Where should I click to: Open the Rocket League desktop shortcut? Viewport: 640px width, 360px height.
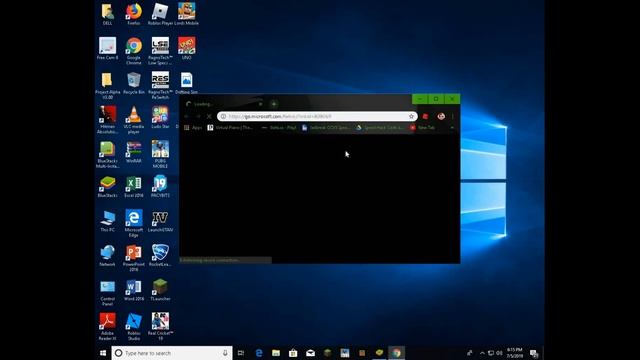pos(160,256)
